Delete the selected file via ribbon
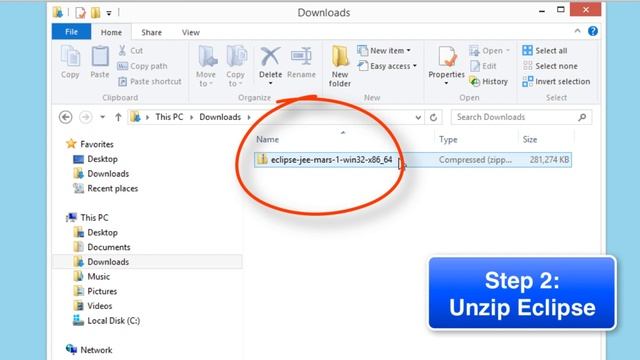Viewport: 640px width, 360px height. pos(270,65)
